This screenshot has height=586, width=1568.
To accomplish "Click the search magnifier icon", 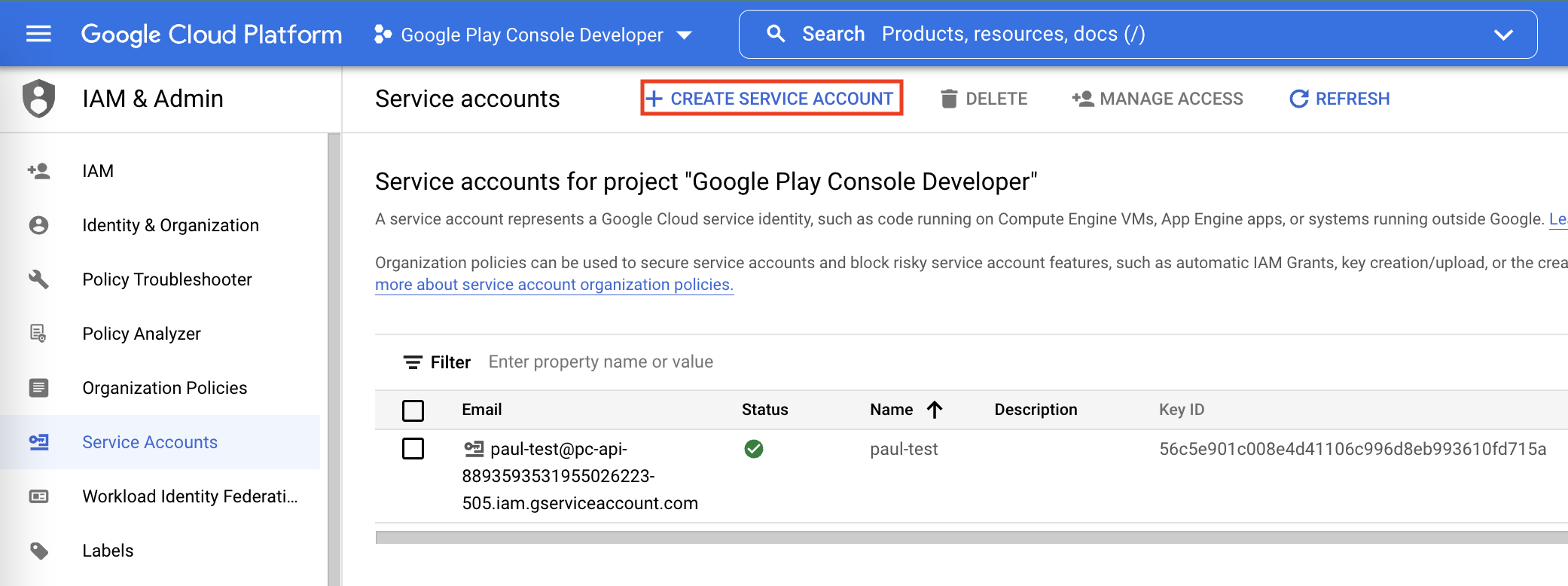I will pyautogui.click(x=776, y=34).
